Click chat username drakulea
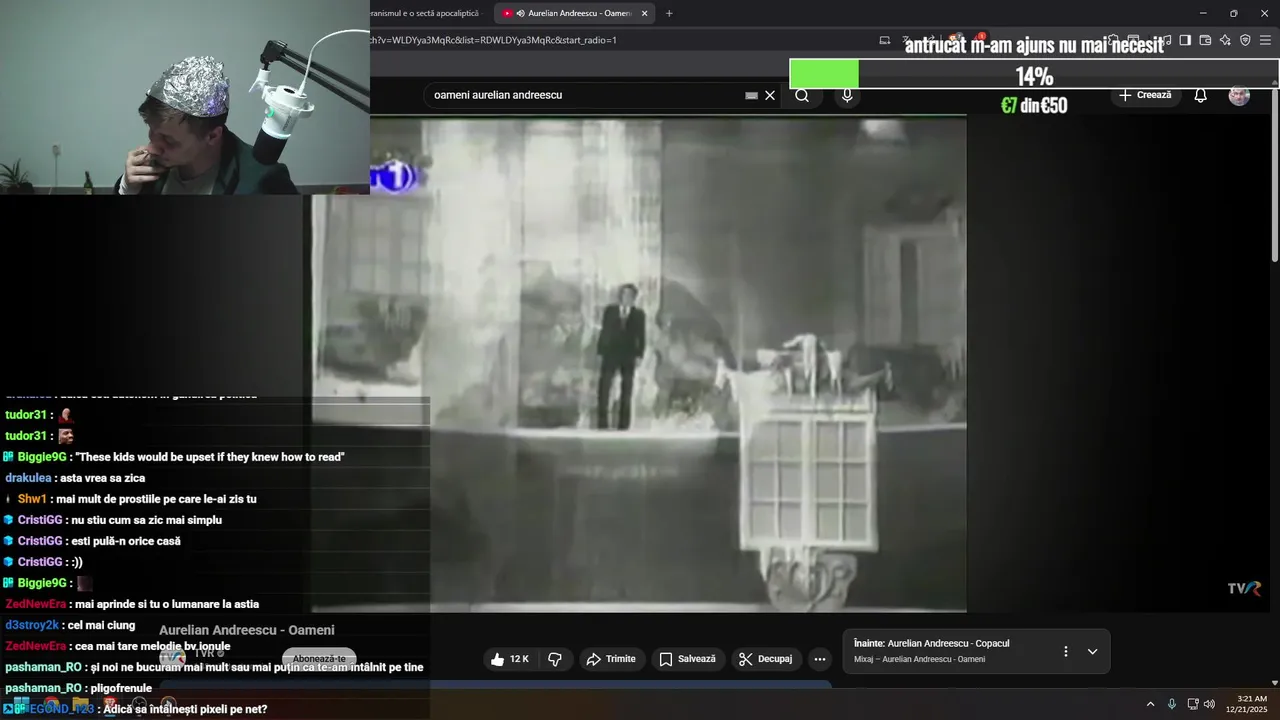Image resolution: width=1280 pixels, height=720 pixels. pyautogui.click(x=28, y=478)
